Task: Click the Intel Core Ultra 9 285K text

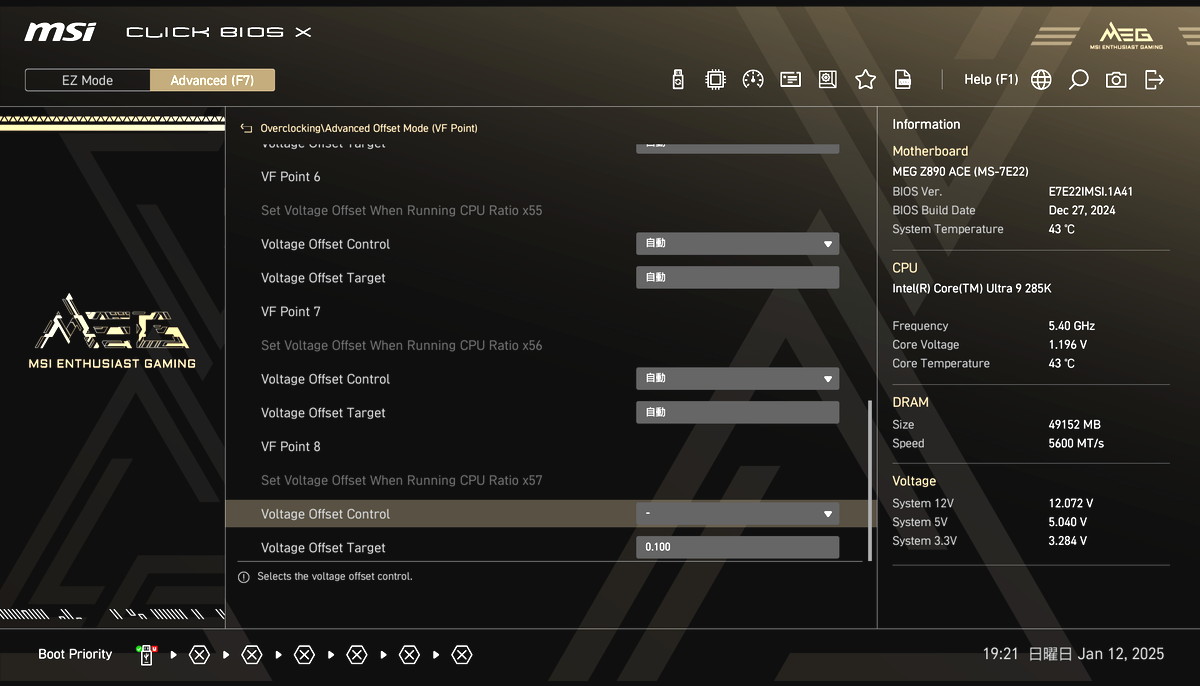Action: coord(972,289)
